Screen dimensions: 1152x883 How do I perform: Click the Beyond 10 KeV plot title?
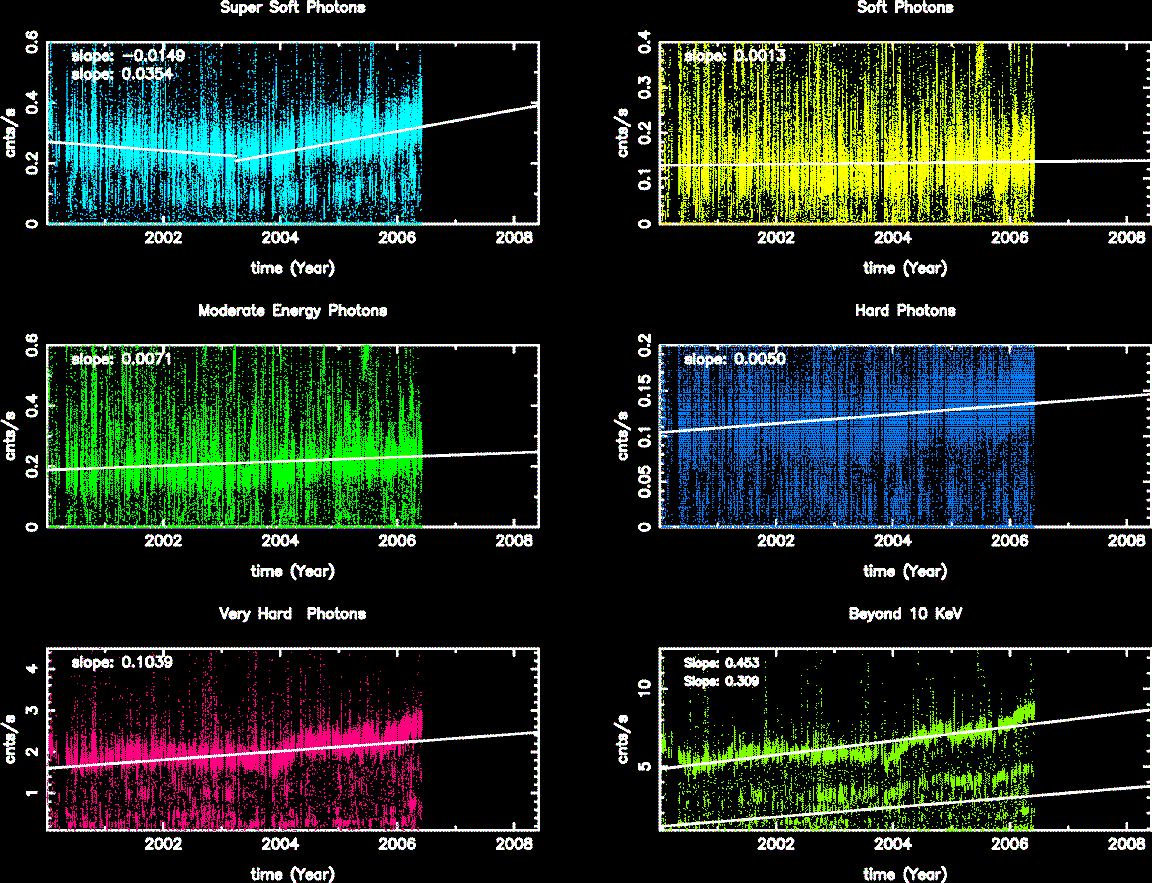pyautogui.click(x=905, y=614)
